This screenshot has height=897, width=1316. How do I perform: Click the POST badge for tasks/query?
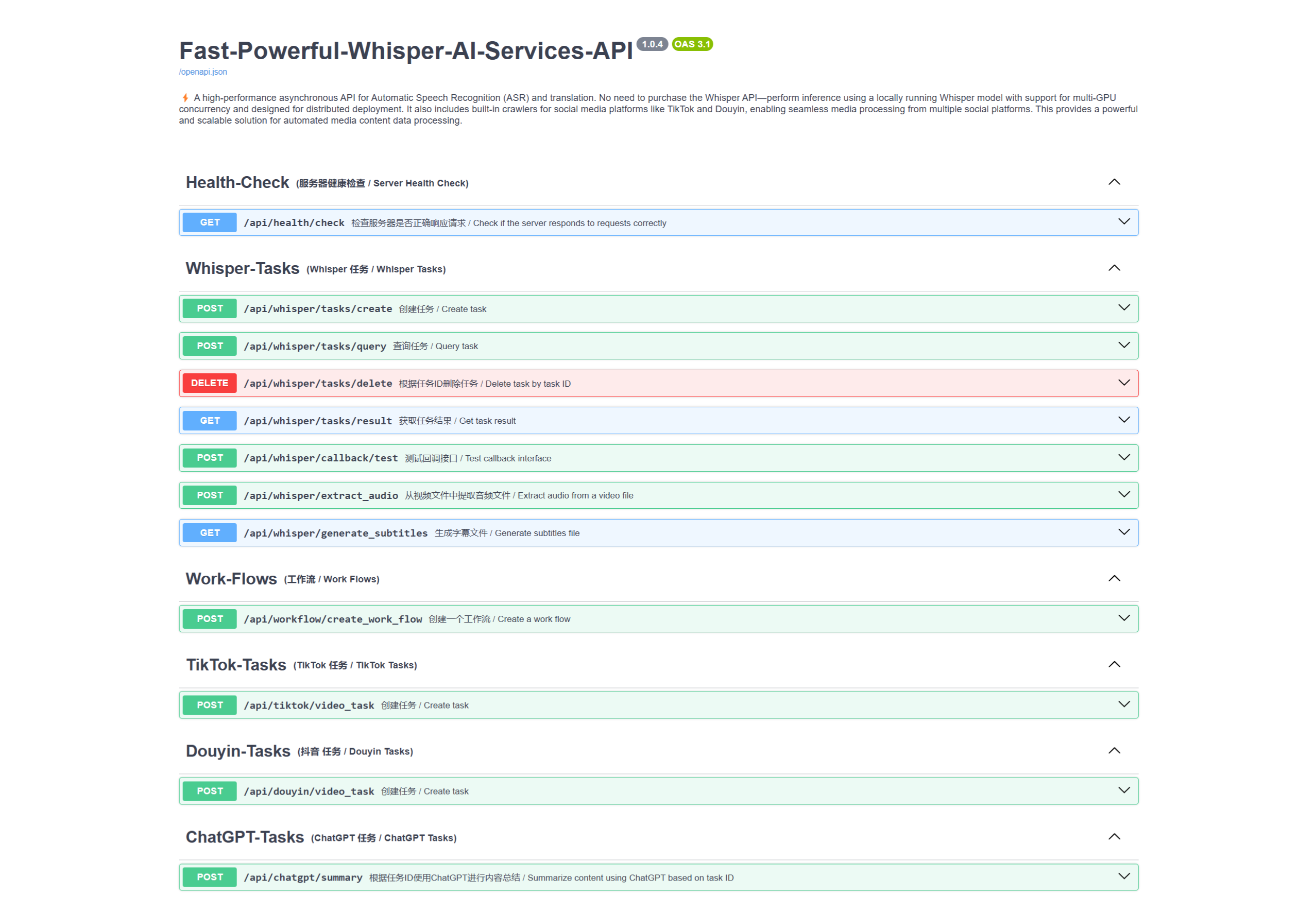pos(210,346)
